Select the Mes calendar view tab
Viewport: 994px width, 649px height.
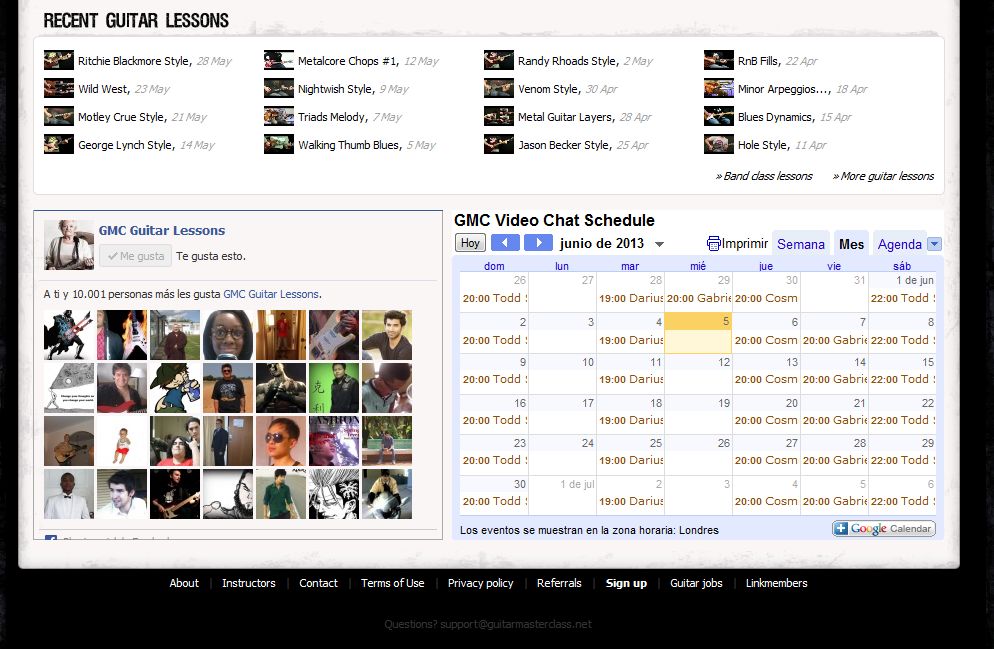pos(851,244)
